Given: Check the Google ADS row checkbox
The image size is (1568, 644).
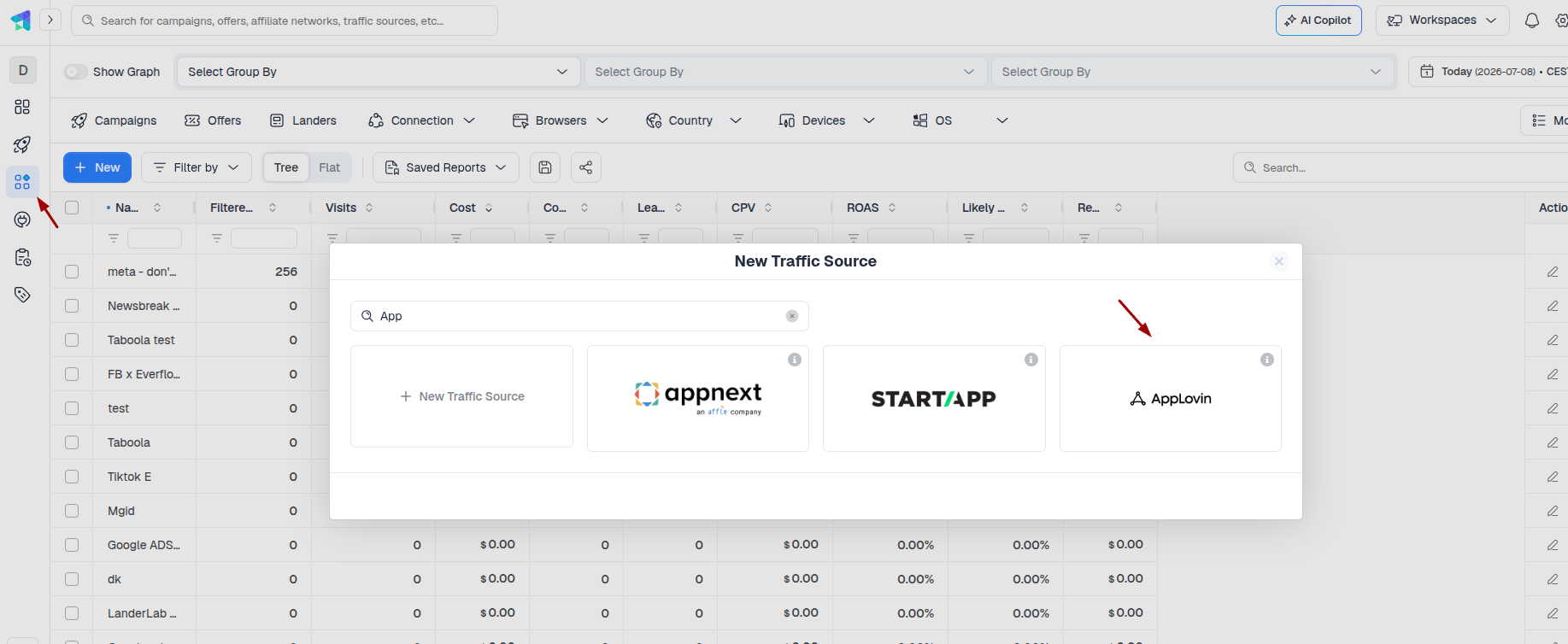Looking at the screenshot, I should coord(72,545).
